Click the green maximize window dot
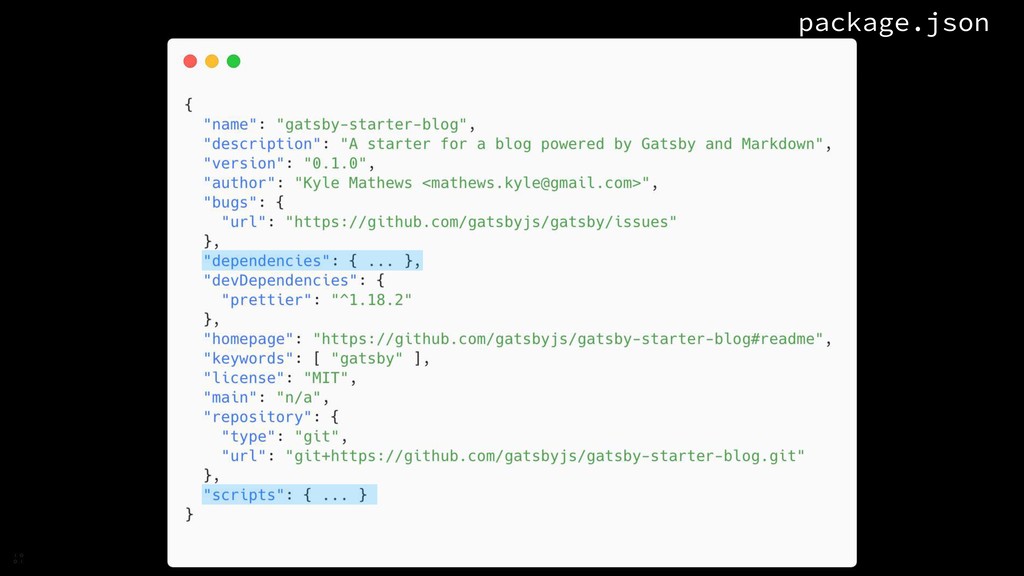1024x576 pixels. pos(233,61)
